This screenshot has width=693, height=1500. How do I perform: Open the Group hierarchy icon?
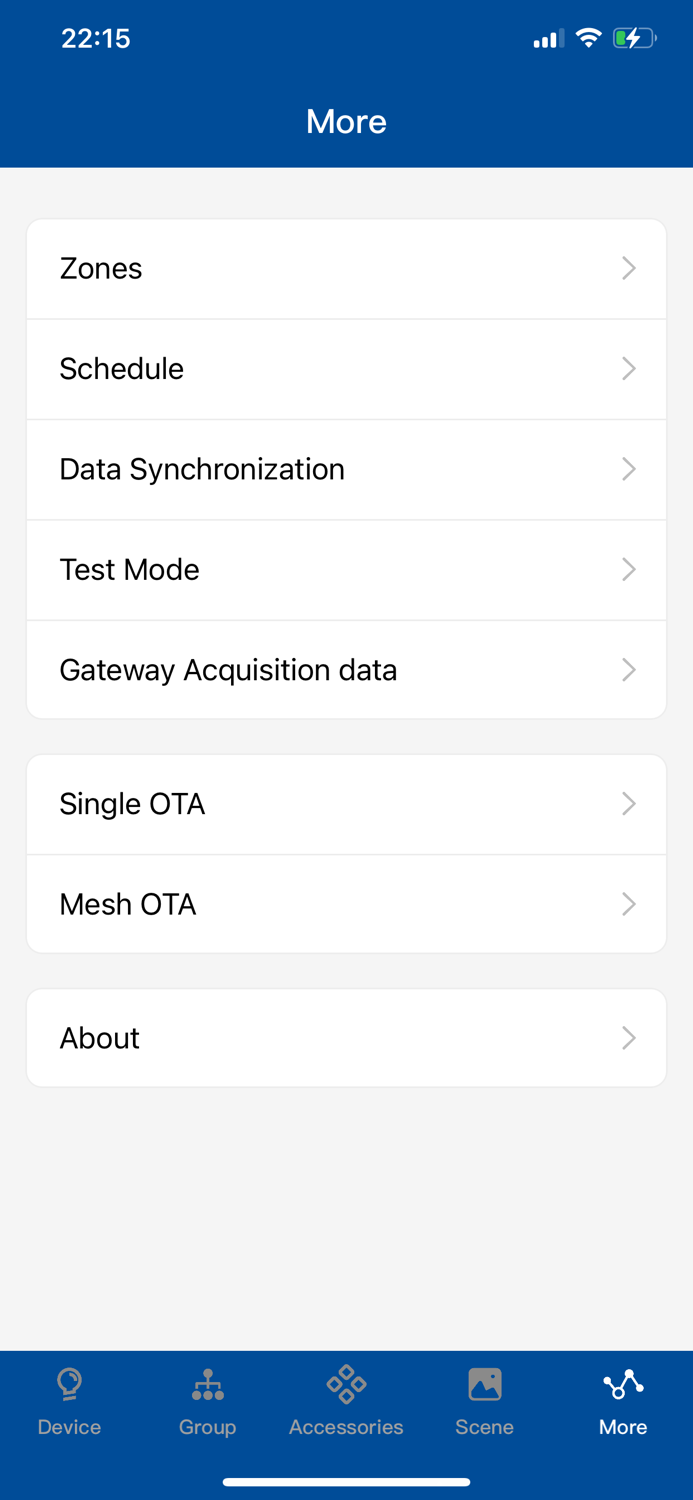(207, 1384)
